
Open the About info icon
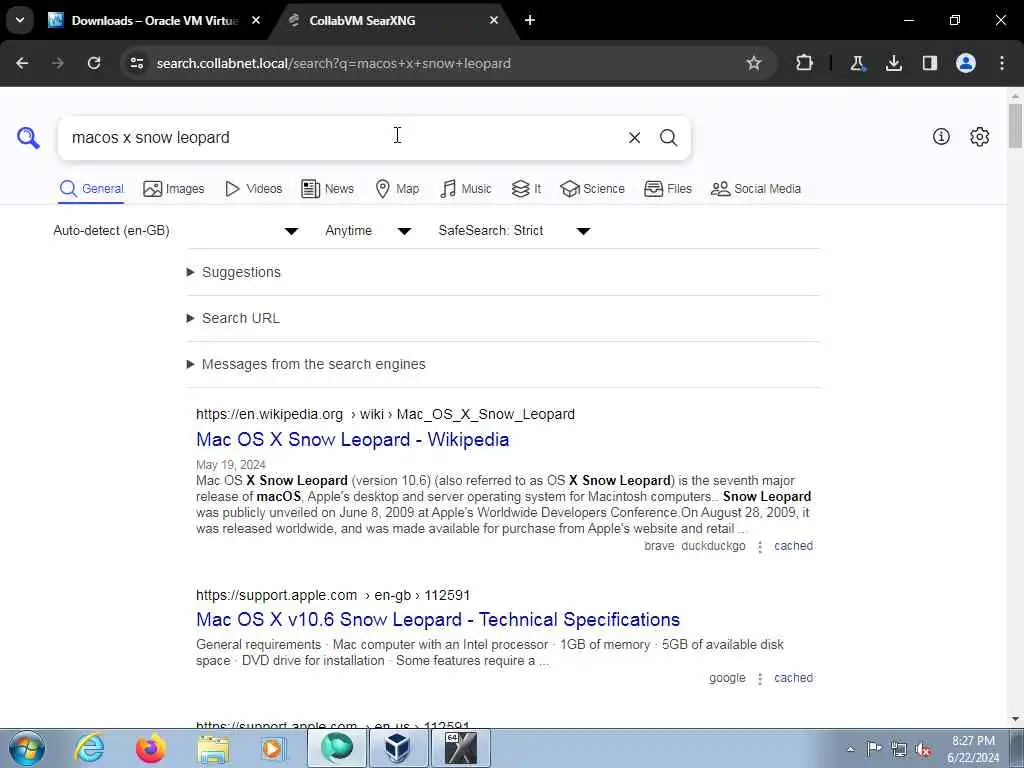[941, 136]
